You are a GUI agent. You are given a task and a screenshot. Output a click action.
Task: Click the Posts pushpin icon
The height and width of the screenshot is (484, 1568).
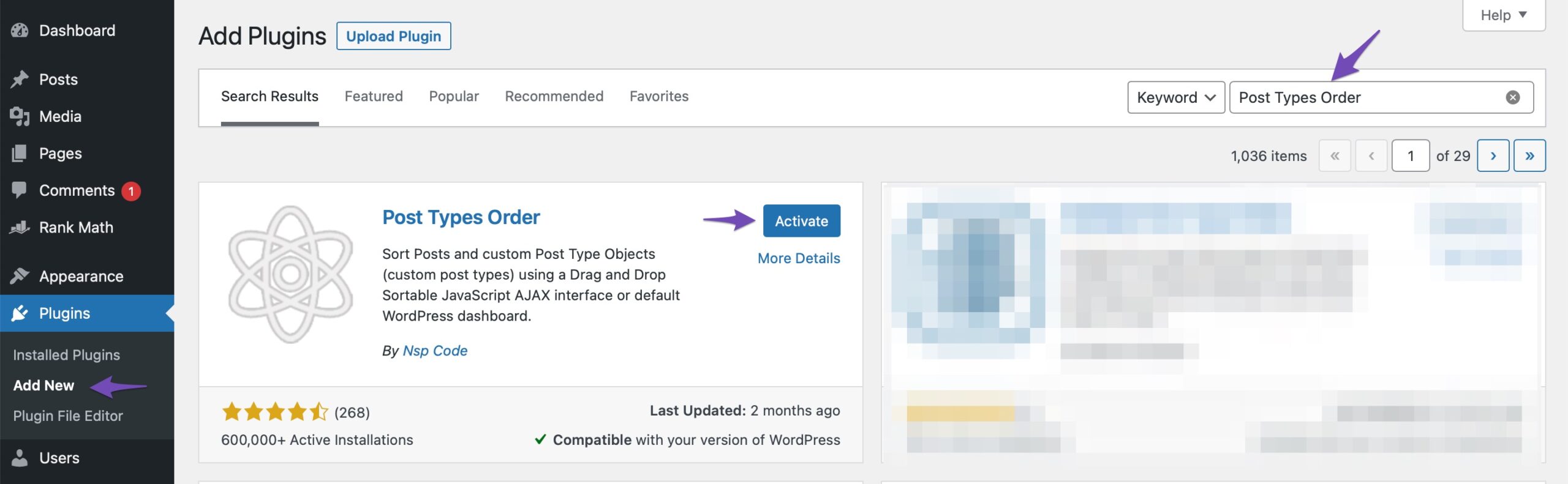click(x=20, y=80)
